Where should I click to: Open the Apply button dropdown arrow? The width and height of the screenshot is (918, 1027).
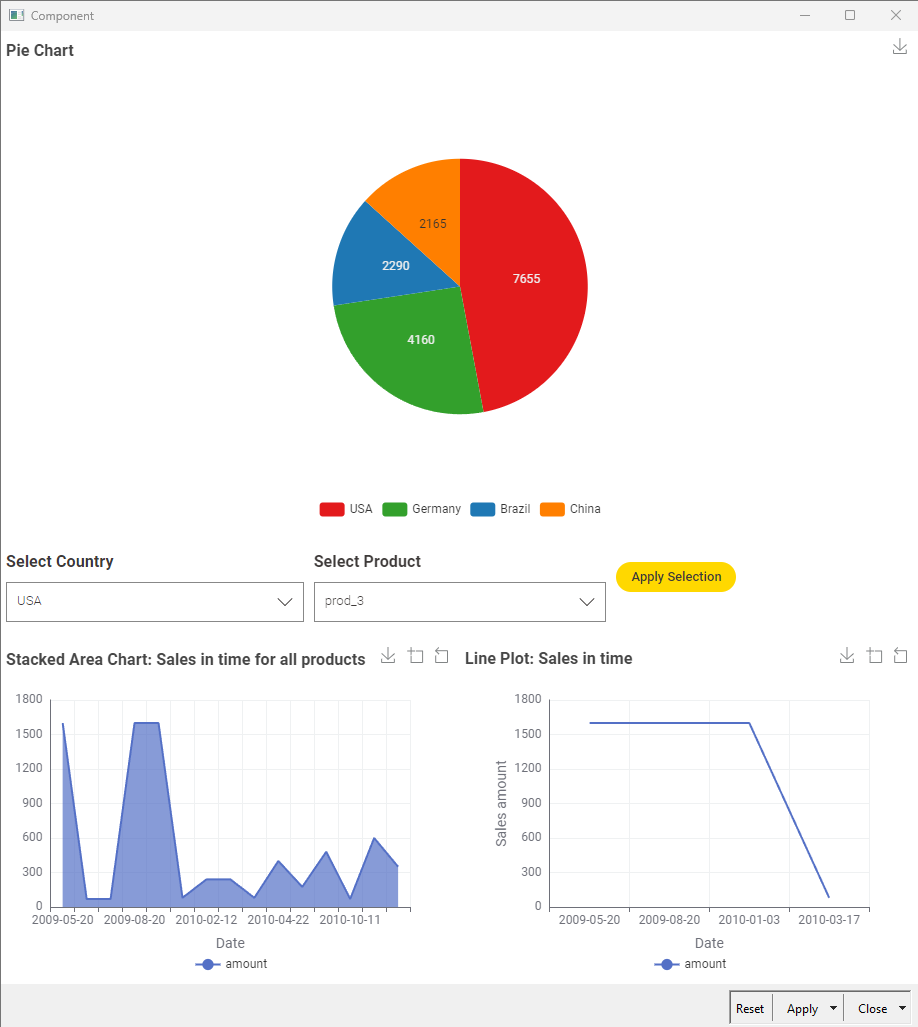pyautogui.click(x=833, y=1009)
